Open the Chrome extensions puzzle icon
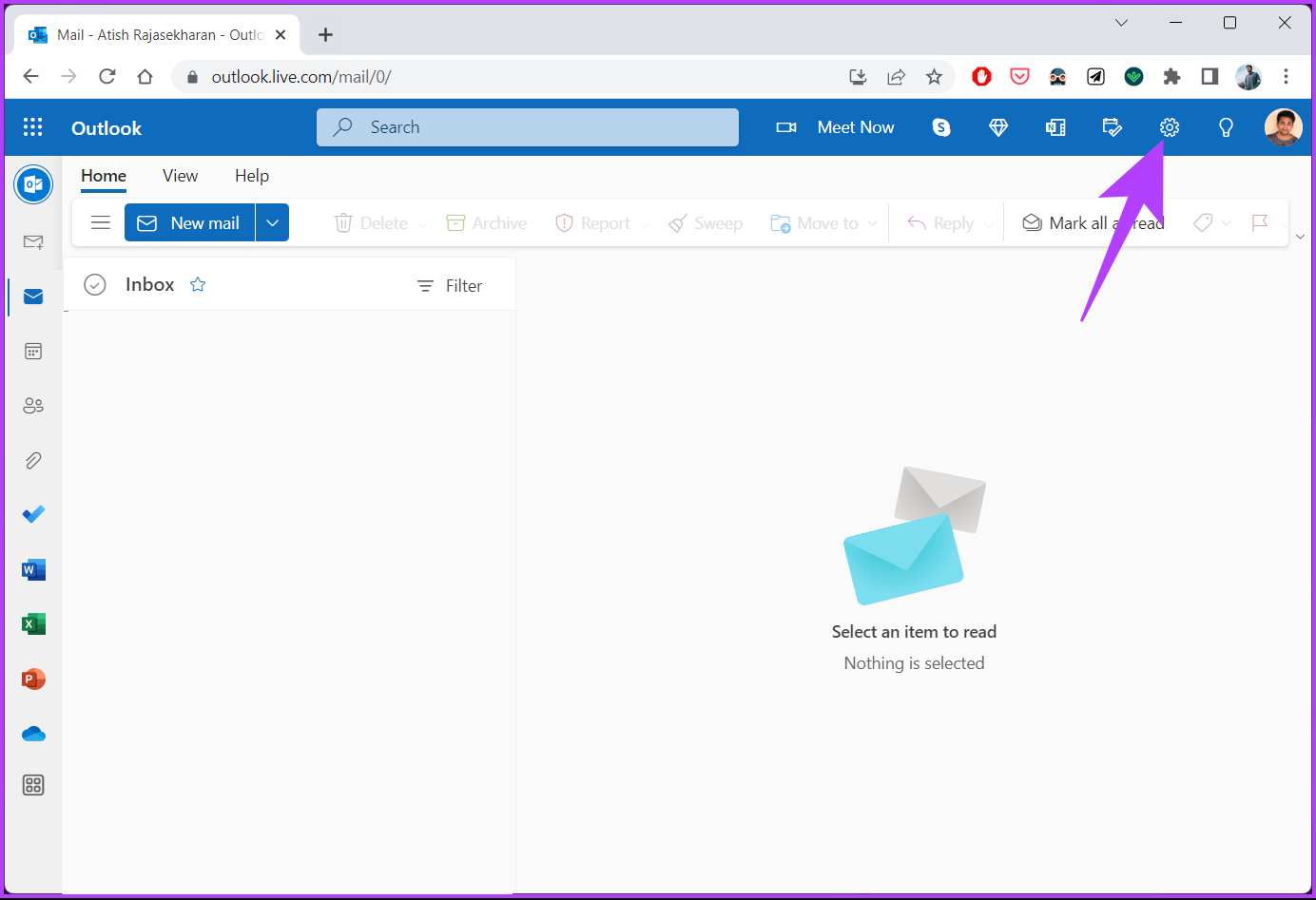This screenshot has height=900, width=1316. coord(1171,77)
